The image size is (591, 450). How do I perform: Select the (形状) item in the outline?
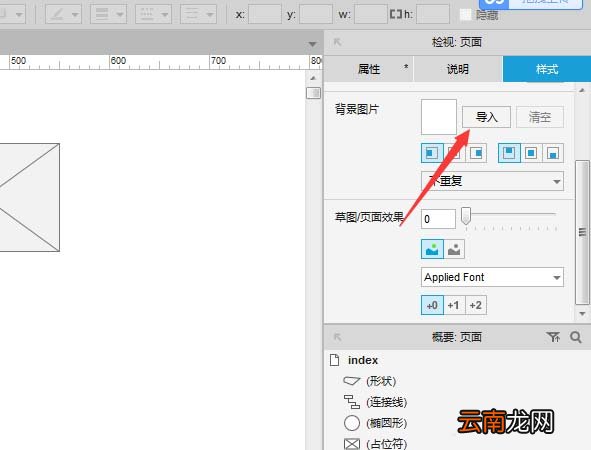pyautogui.click(x=381, y=381)
